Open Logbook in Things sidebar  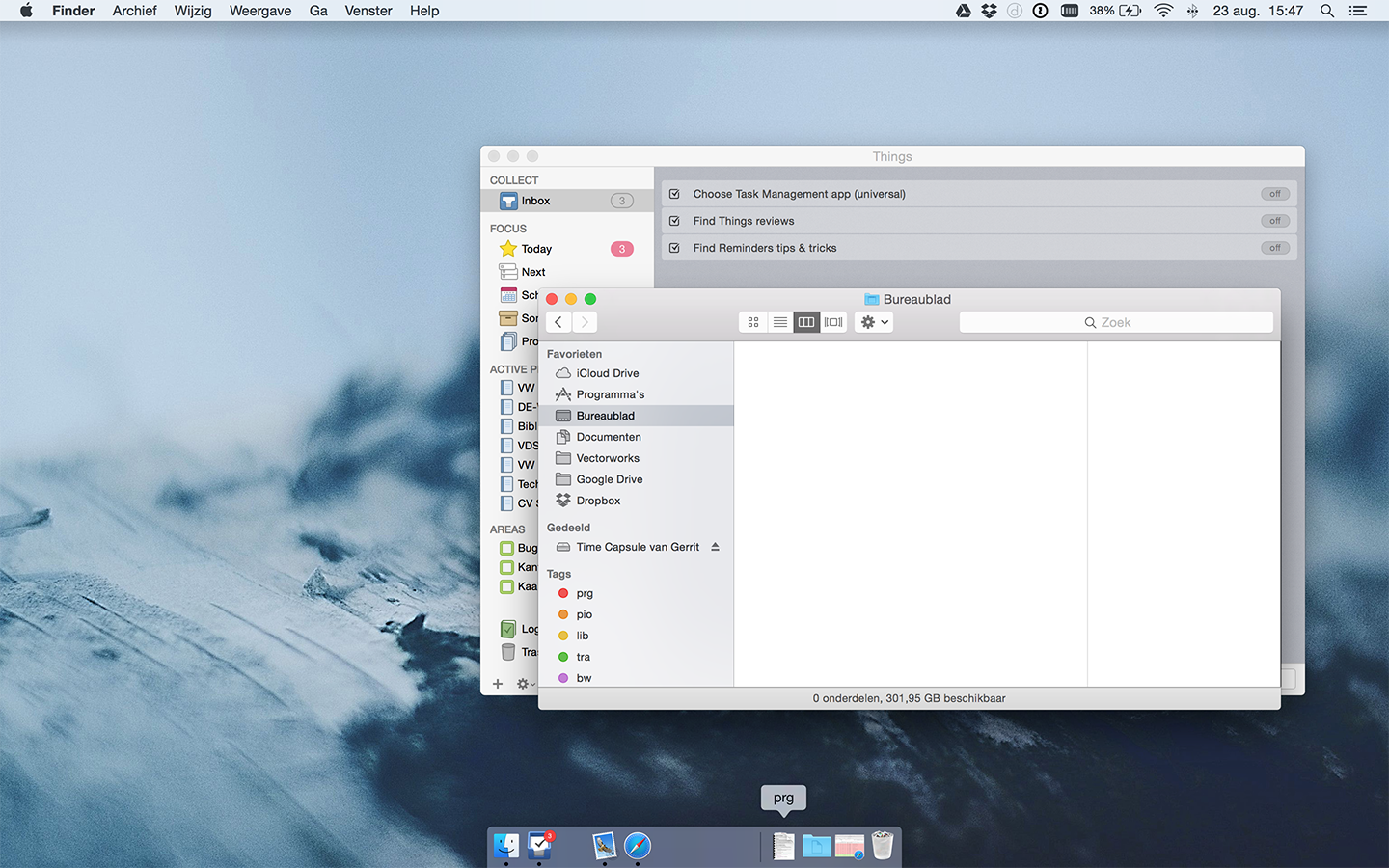pos(518,629)
